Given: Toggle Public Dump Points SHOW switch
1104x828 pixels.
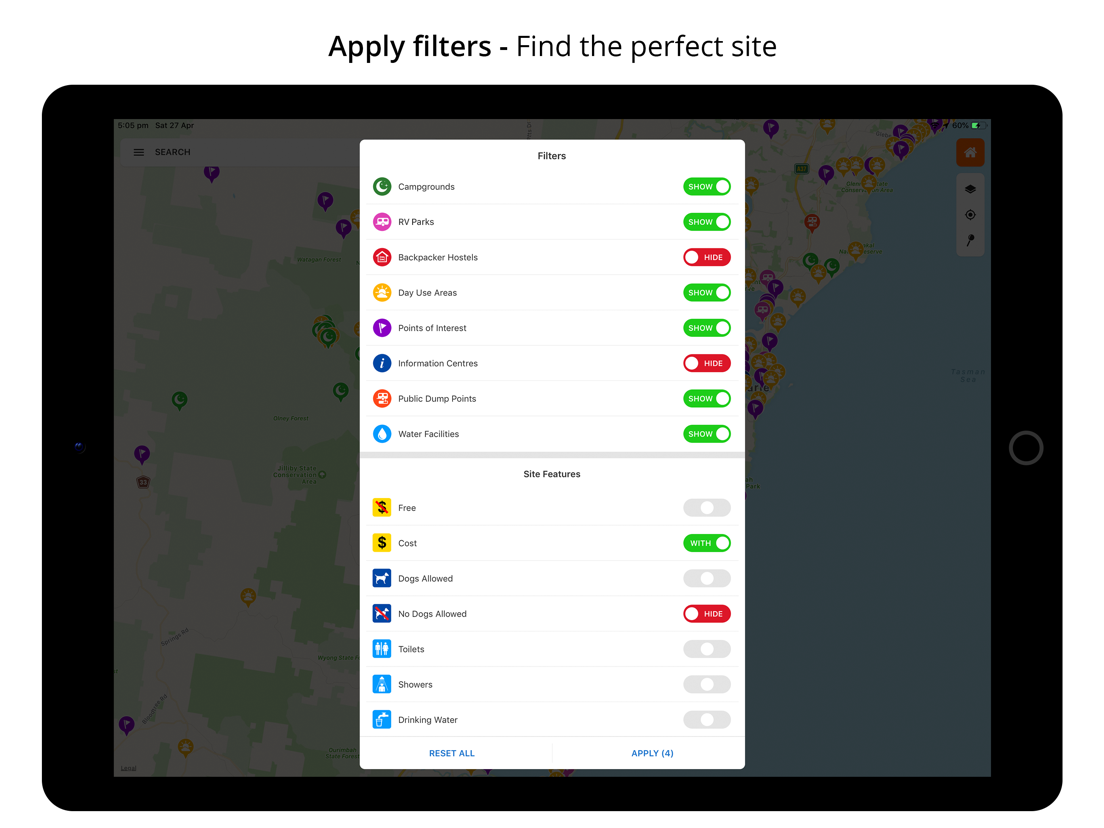Looking at the screenshot, I should tap(706, 399).
